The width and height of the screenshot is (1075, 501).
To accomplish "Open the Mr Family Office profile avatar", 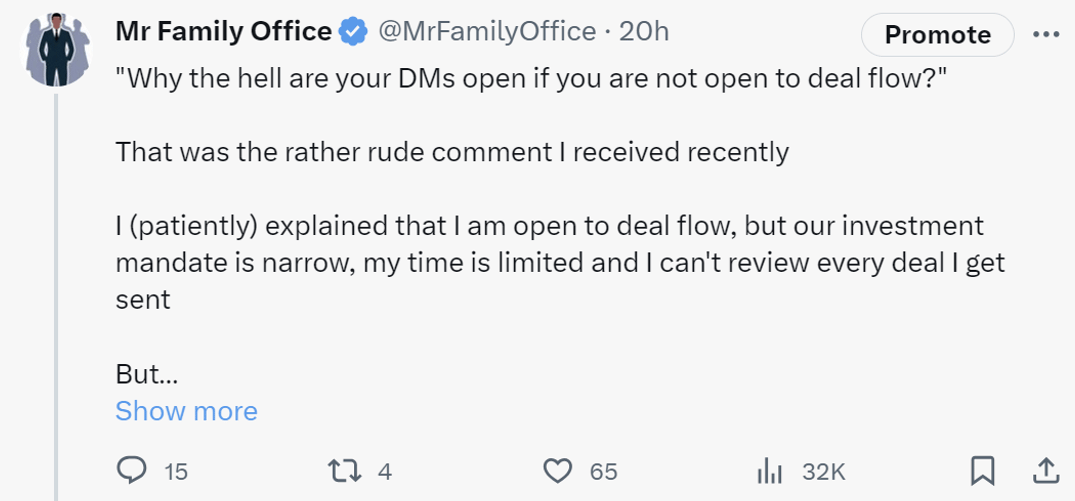I will tap(57, 50).
